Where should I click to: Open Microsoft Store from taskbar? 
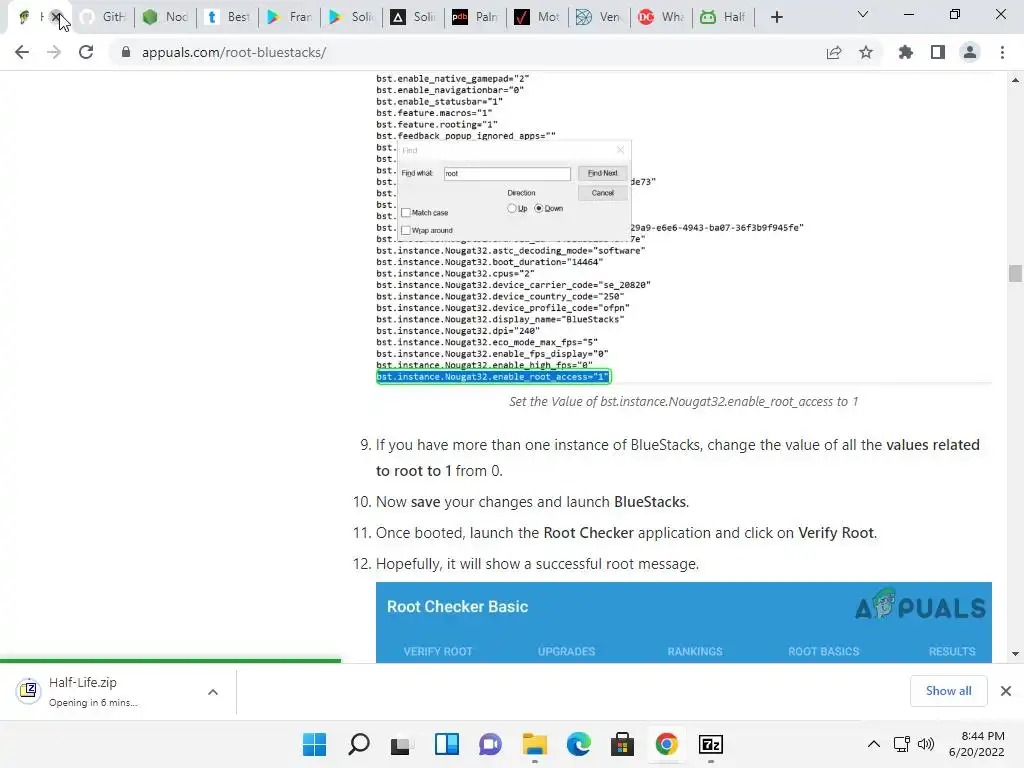point(622,744)
